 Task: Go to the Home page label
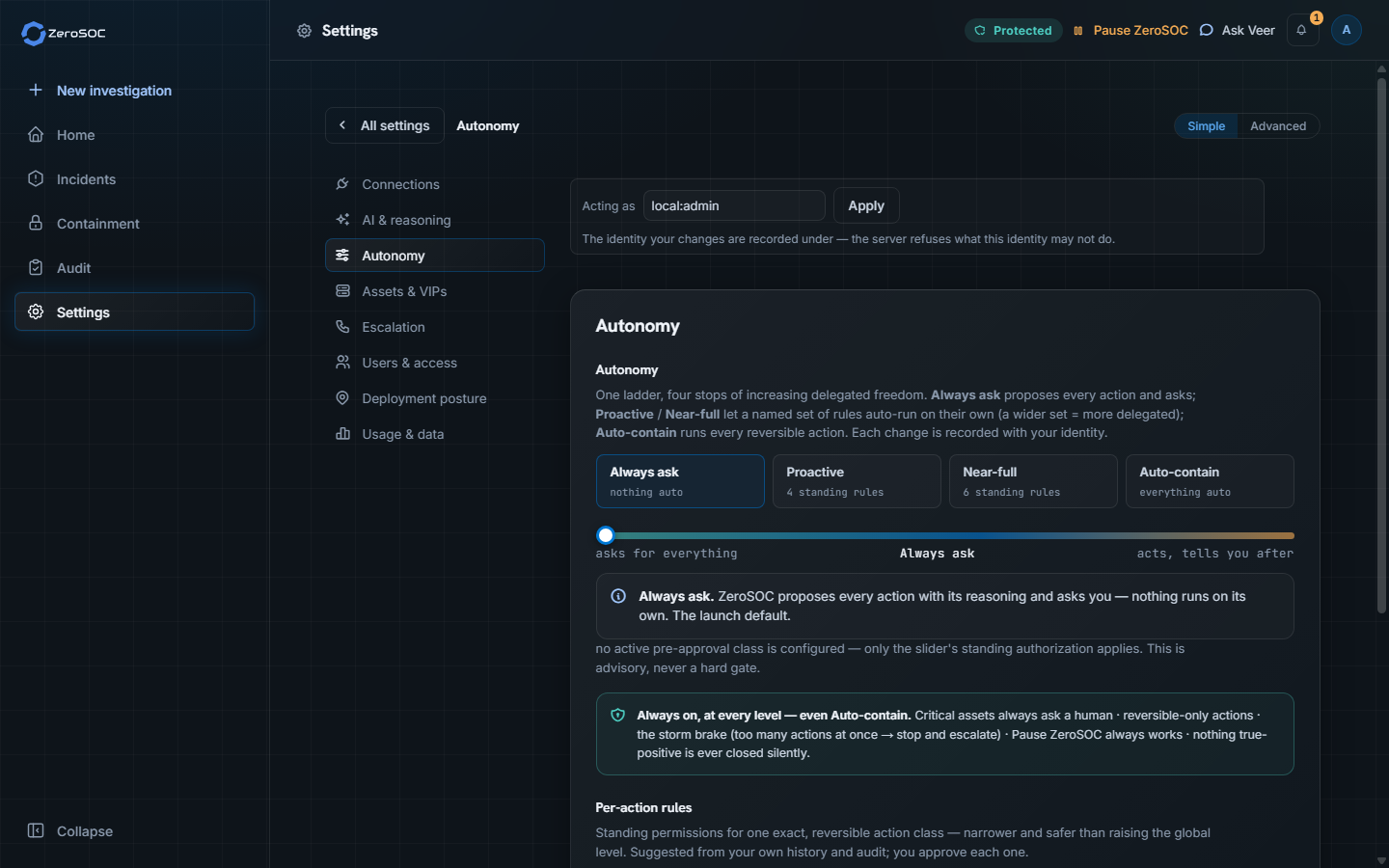pyautogui.click(x=75, y=135)
